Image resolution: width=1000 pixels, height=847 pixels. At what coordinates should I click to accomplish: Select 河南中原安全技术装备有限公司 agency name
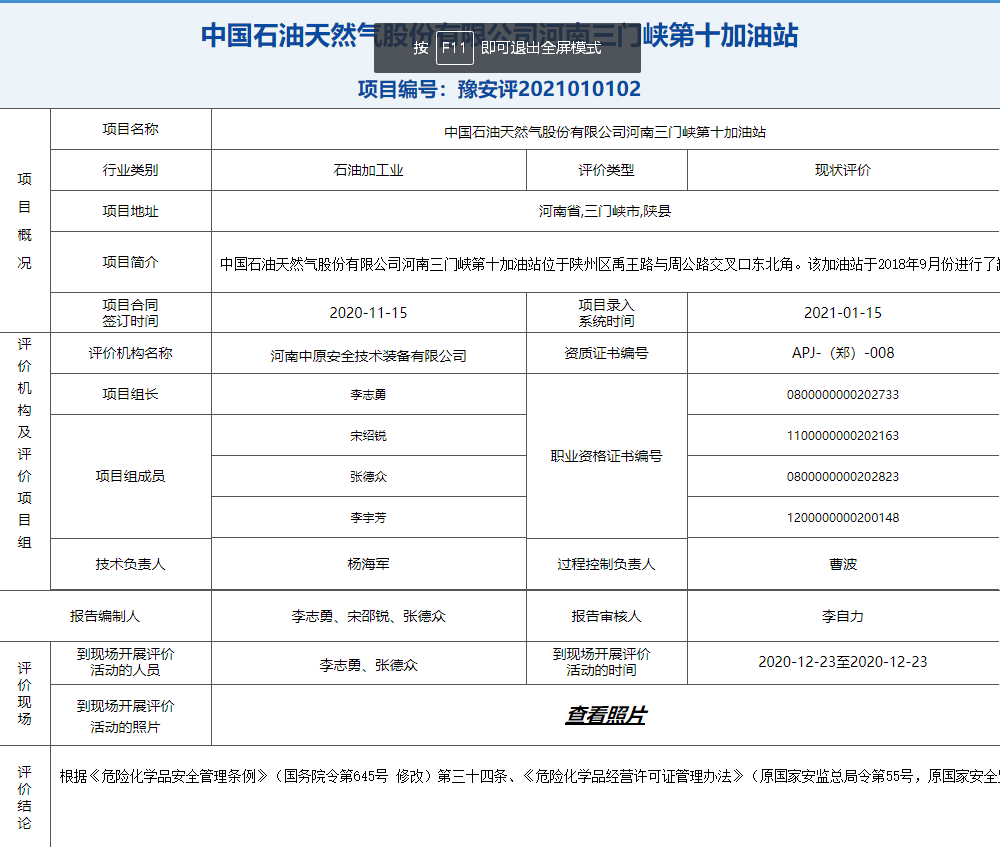(369, 356)
